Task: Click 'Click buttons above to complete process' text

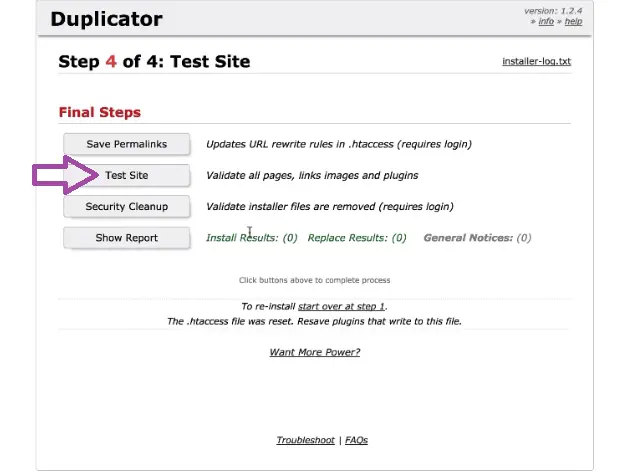Action: (x=314, y=280)
